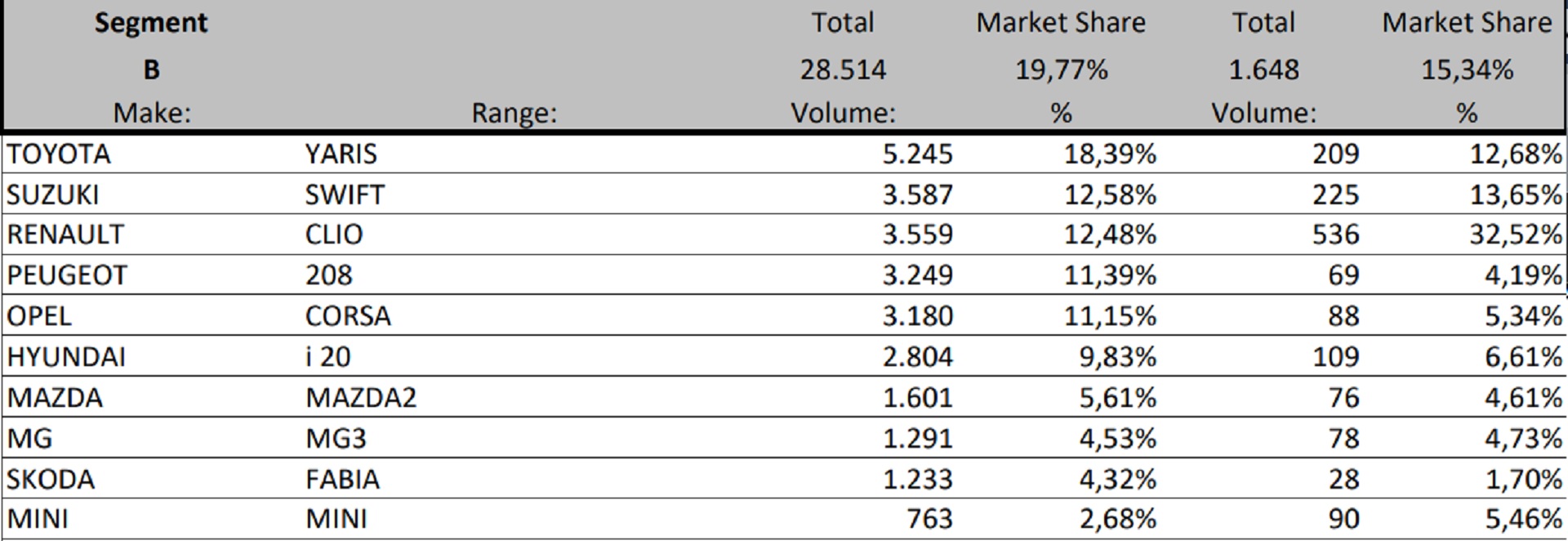Select the MAZDA2 range cell

coord(361,398)
